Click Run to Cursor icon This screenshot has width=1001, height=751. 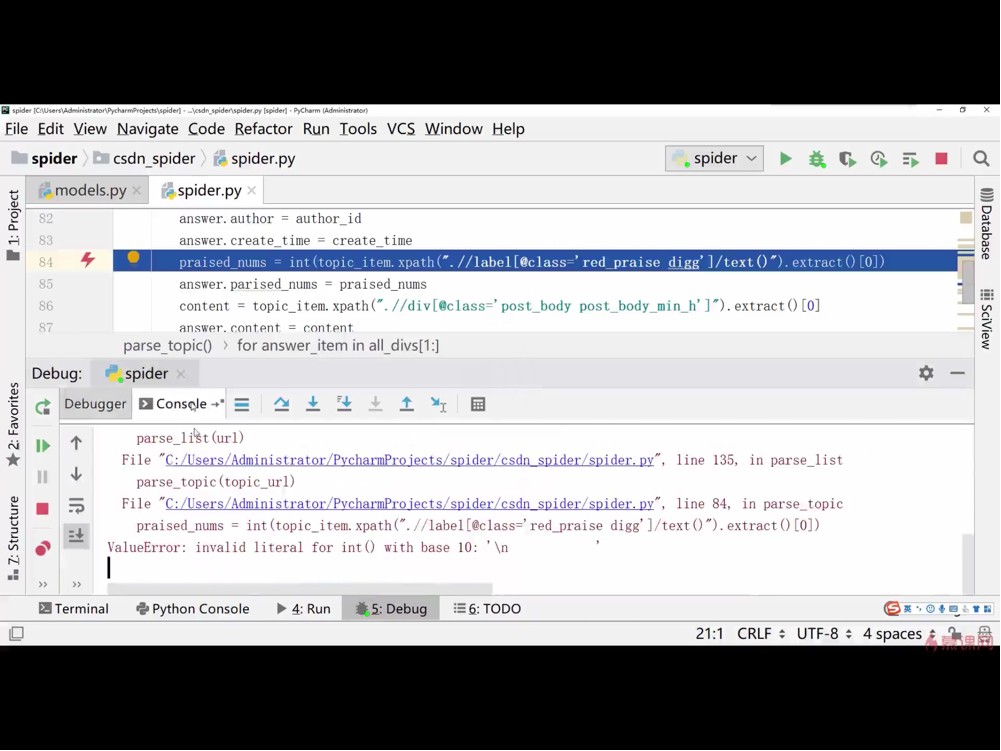(x=439, y=404)
